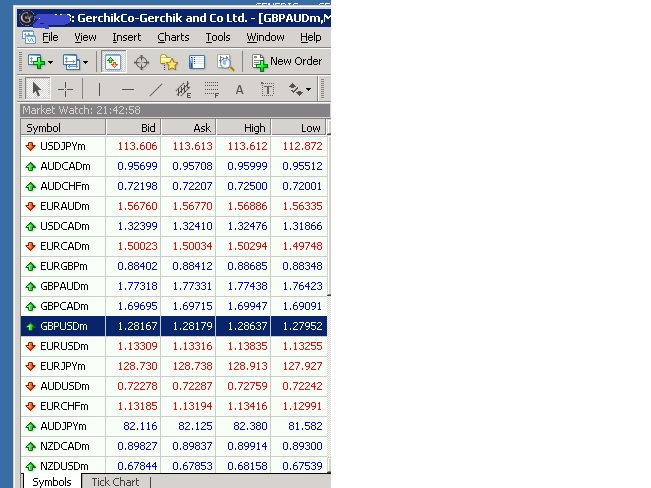Select the Cursor arrow tool
This screenshot has height=488, width=651.
coord(37,89)
